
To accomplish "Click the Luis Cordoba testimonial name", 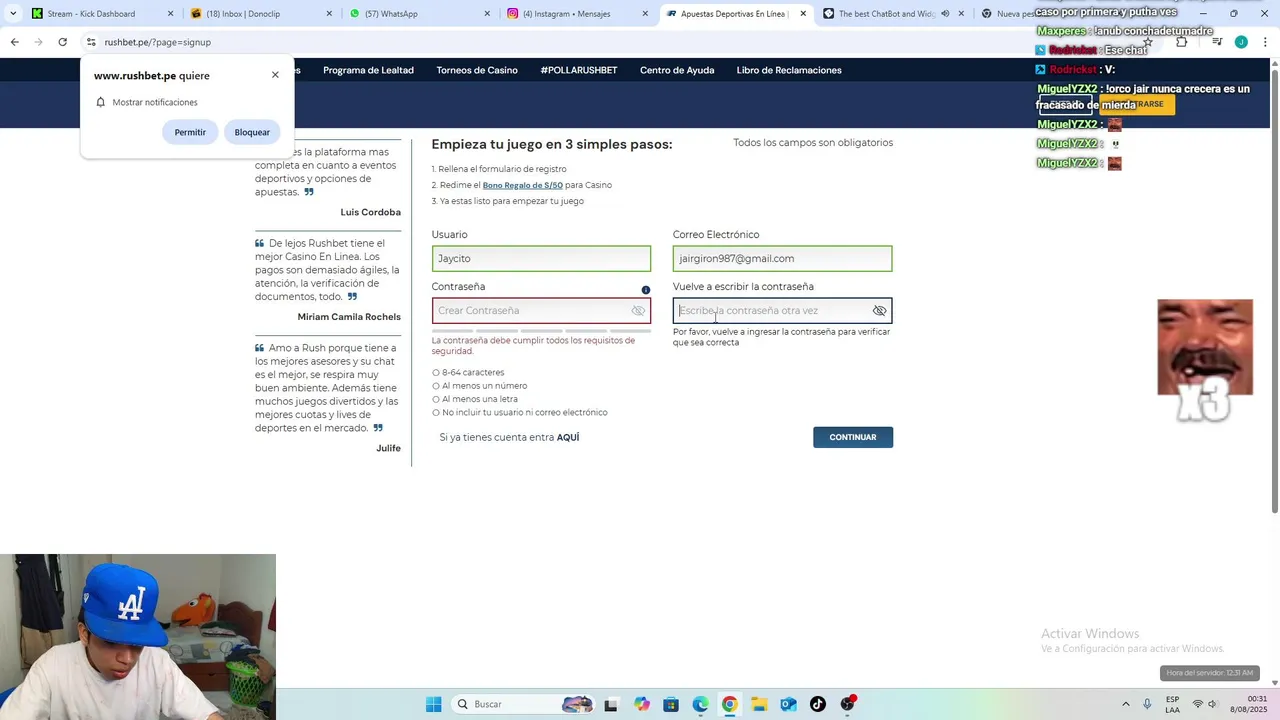I will (x=370, y=212).
